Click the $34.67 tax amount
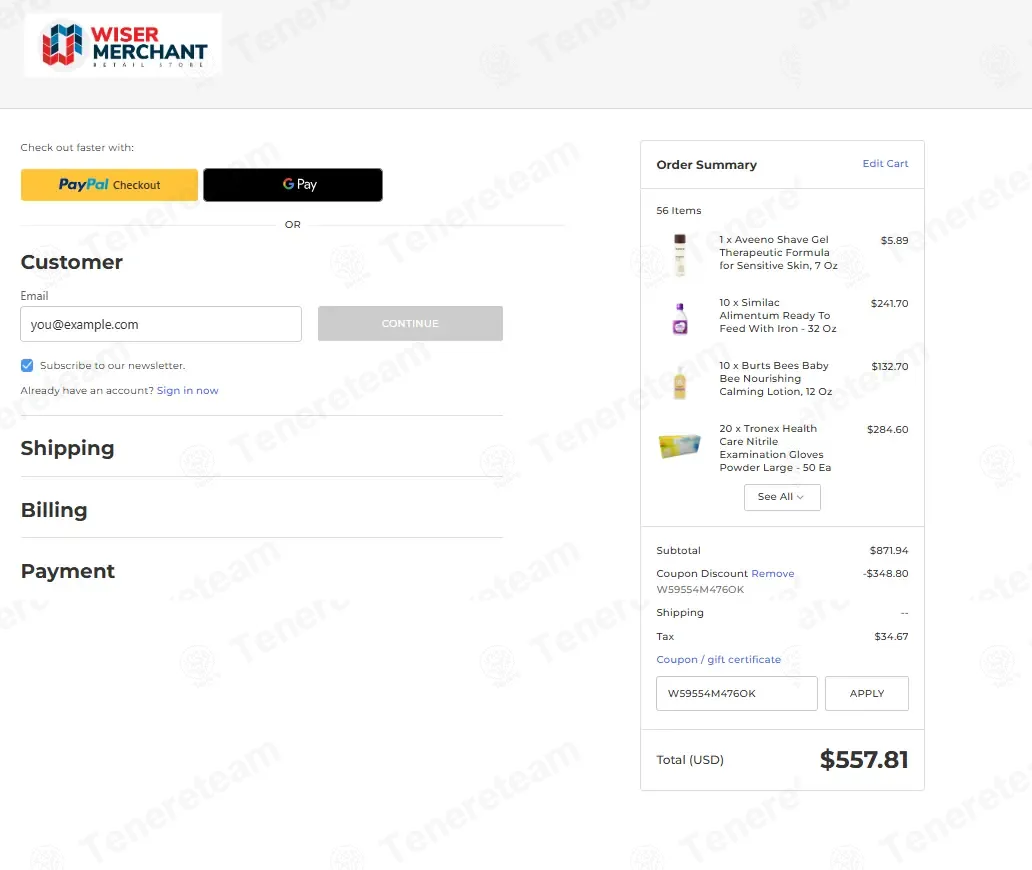The image size is (1032, 870). tap(891, 636)
